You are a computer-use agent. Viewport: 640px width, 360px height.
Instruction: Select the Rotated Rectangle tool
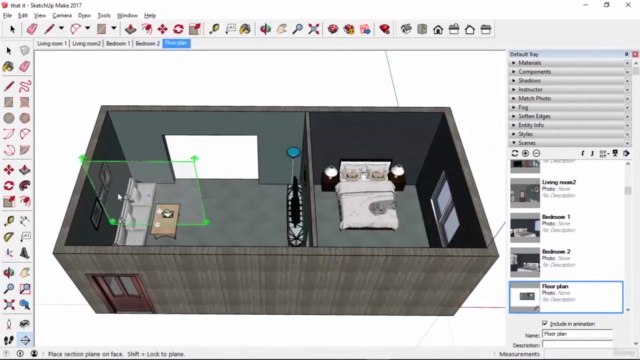coord(25,102)
